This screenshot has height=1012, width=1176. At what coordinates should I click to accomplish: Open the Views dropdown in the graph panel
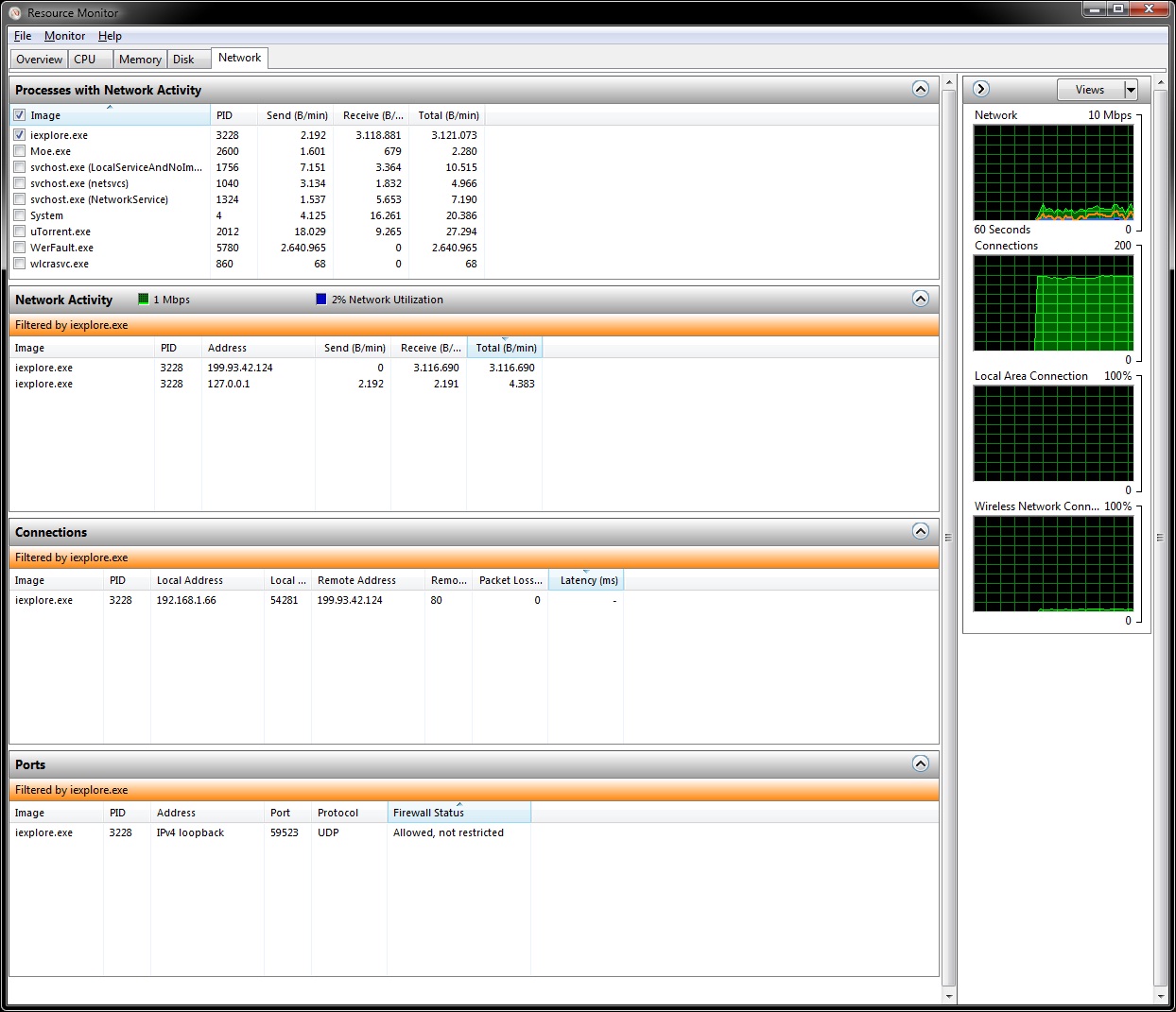(x=1098, y=89)
